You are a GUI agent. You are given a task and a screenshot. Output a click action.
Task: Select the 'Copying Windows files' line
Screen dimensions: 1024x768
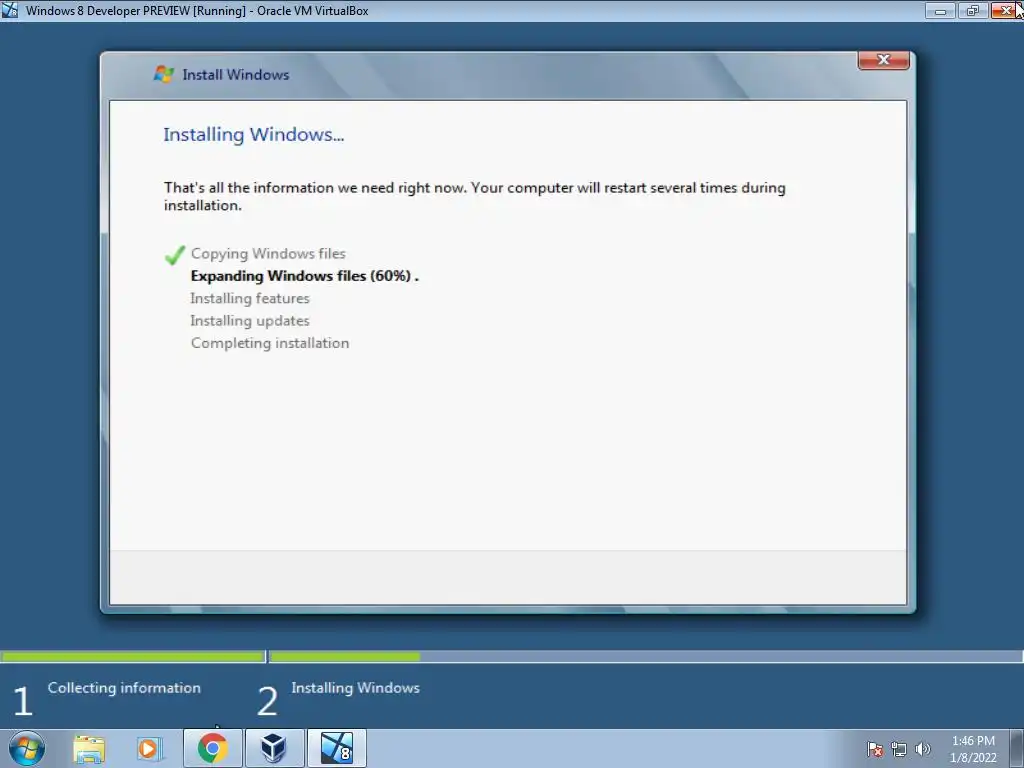[x=268, y=253]
